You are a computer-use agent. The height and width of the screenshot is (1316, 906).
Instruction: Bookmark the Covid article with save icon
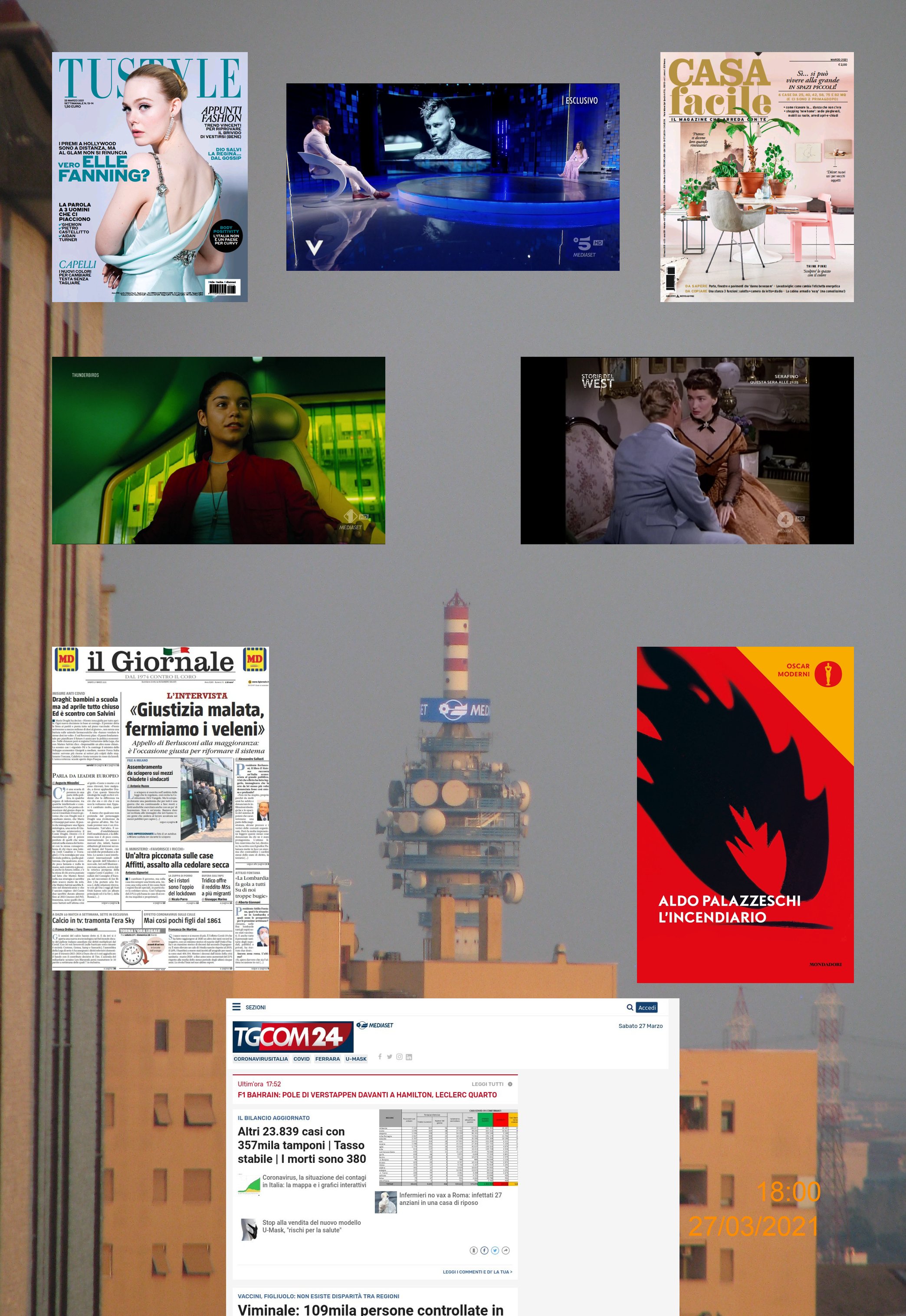click(474, 1250)
